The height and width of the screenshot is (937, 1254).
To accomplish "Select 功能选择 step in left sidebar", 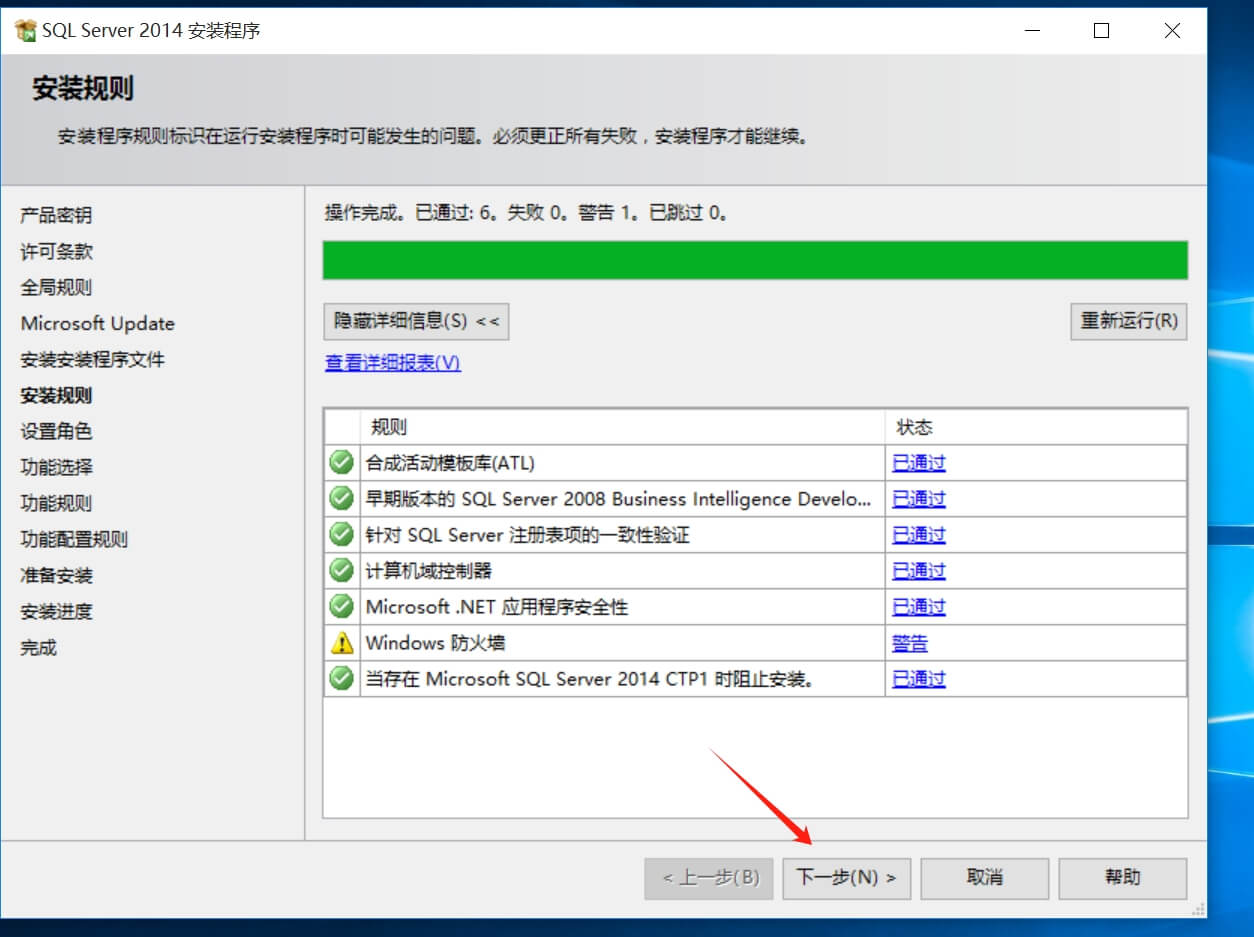I will coord(56,467).
